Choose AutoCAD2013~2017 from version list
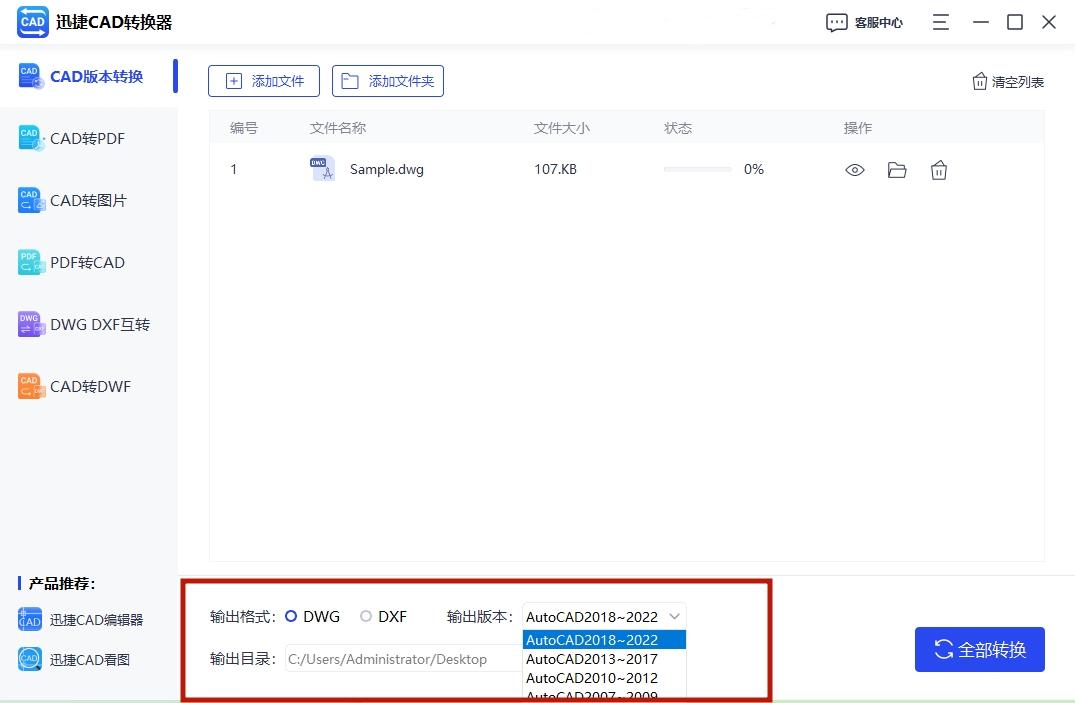 click(x=604, y=659)
